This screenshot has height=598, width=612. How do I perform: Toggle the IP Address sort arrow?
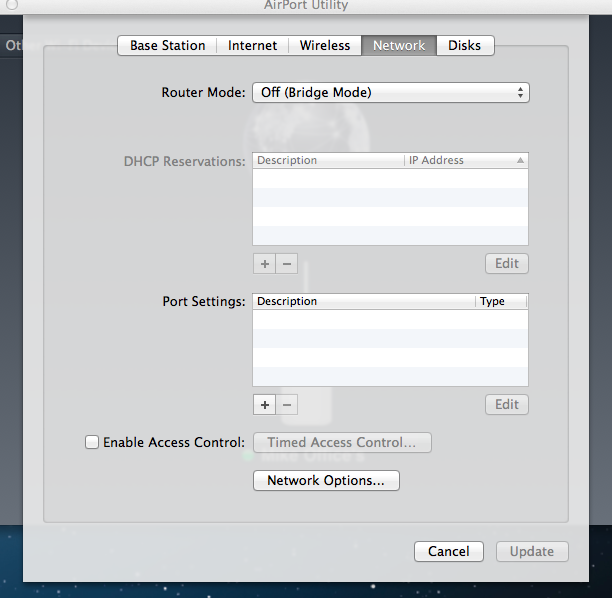(x=520, y=160)
